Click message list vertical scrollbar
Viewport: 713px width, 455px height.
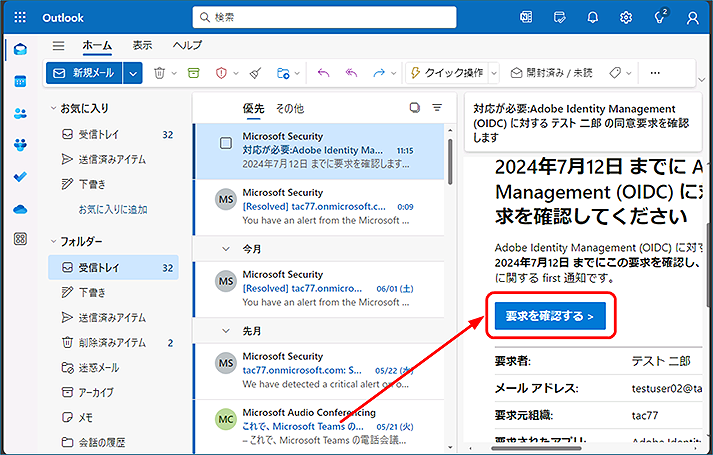pyautogui.click(x=450, y=161)
